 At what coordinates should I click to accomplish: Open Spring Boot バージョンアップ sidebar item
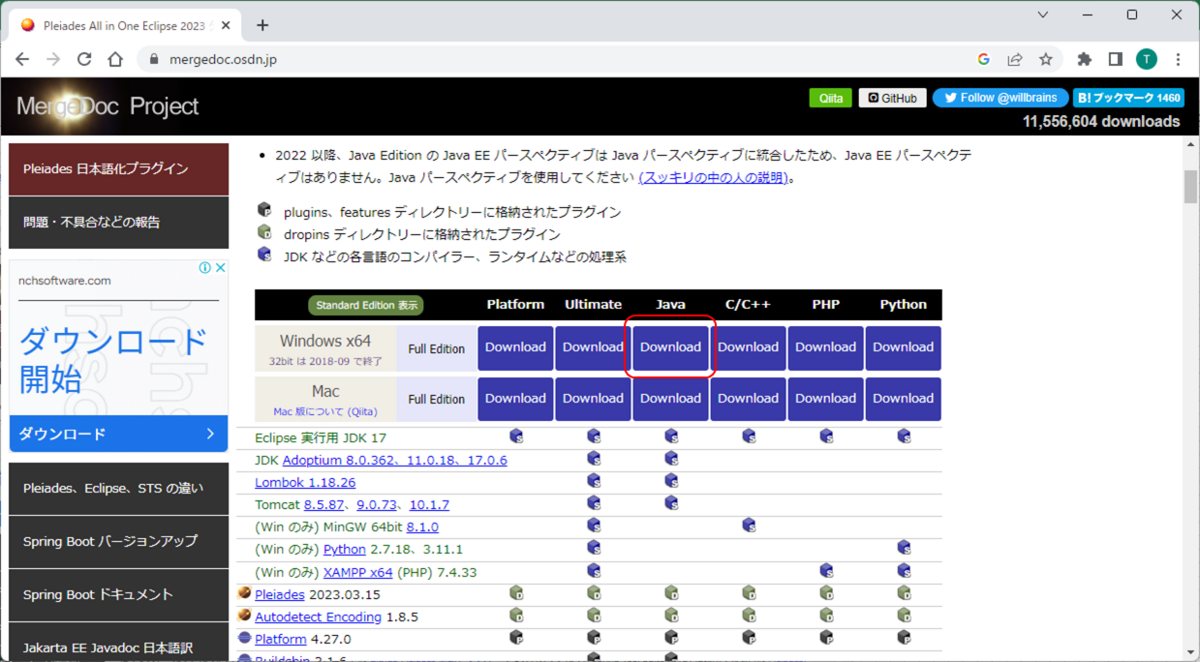[118, 541]
